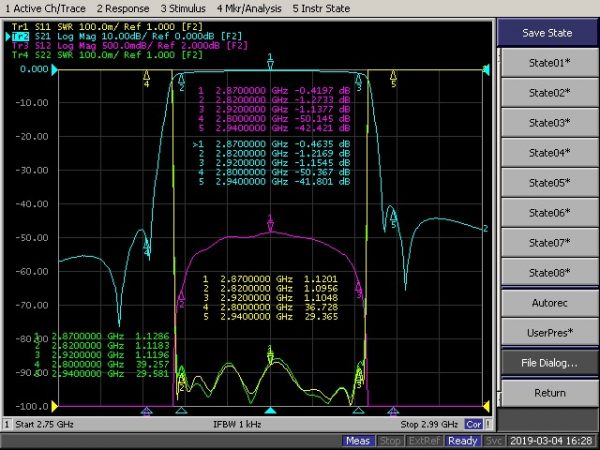
Task: Save to State08 softkey
Action: tap(549, 272)
